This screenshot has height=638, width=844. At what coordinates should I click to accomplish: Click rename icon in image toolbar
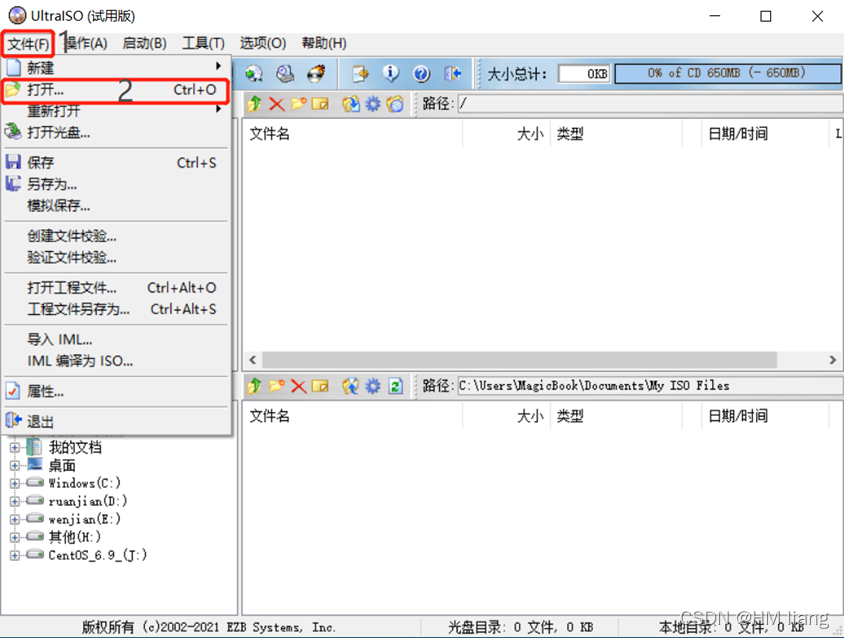pos(320,103)
